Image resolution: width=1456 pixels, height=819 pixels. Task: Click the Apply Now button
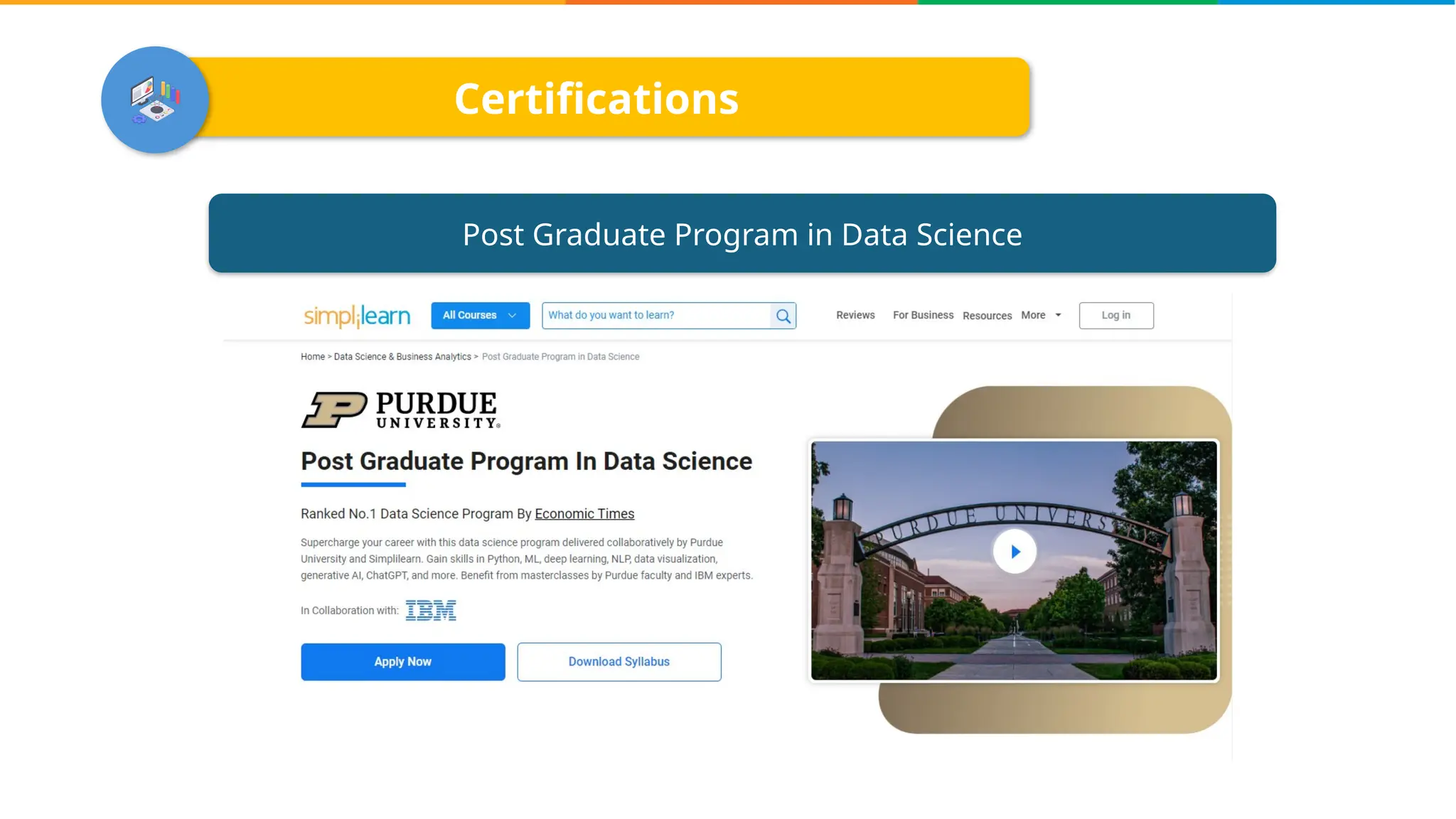click(403, 662)
